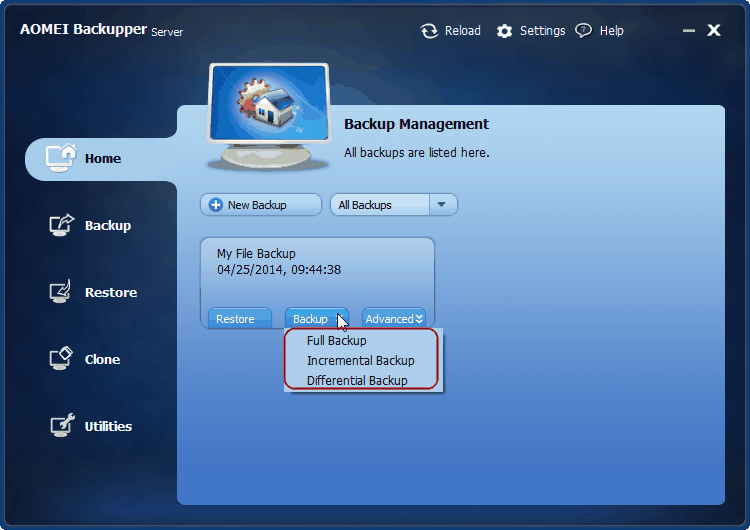Click the Reload circular arrows icon
The image size is (750, 530).
(x=429, y=31)
